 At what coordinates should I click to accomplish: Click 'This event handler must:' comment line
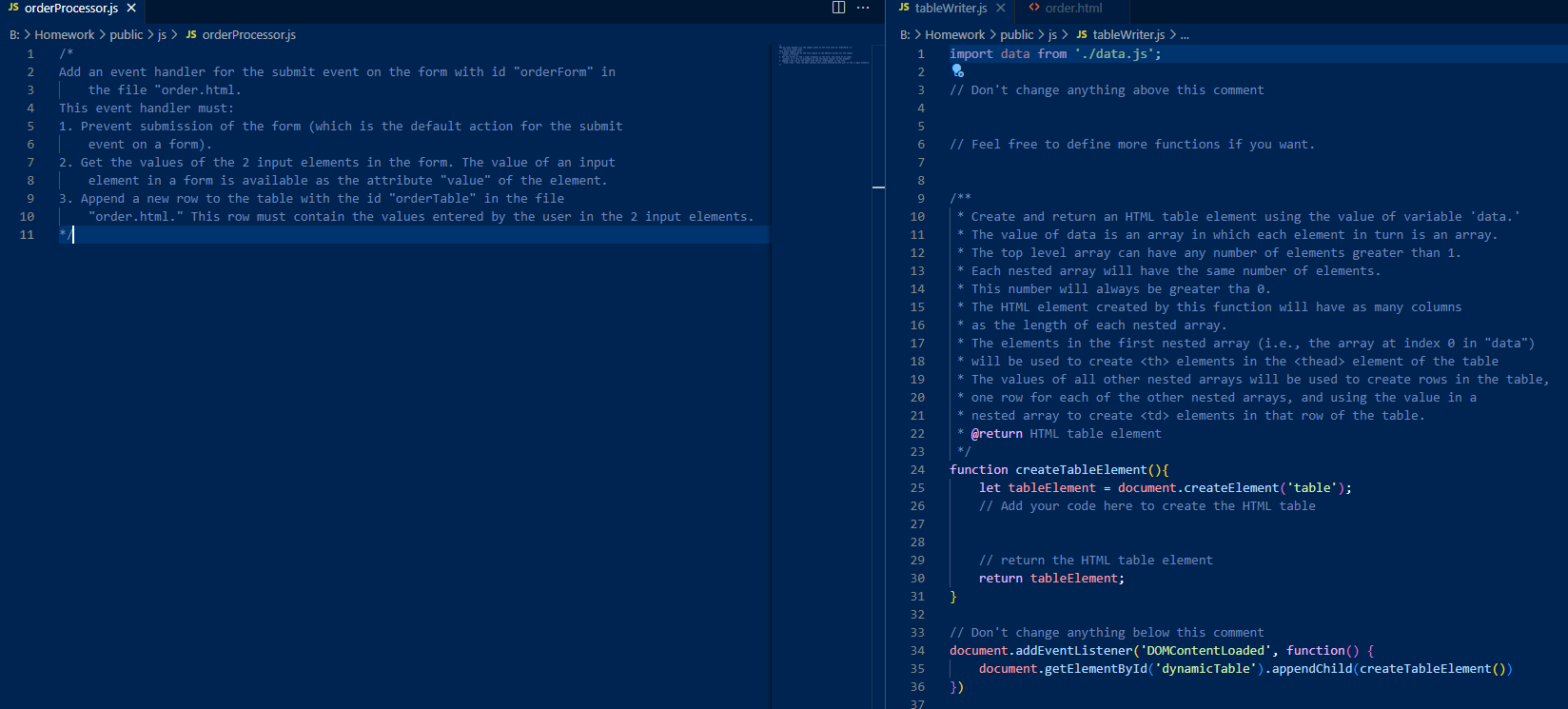(147, 108)
